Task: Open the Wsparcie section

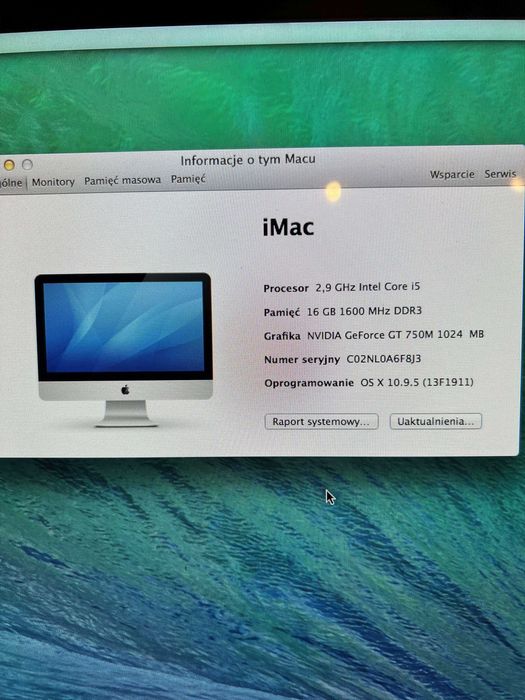Action: (x=452, y=174)
